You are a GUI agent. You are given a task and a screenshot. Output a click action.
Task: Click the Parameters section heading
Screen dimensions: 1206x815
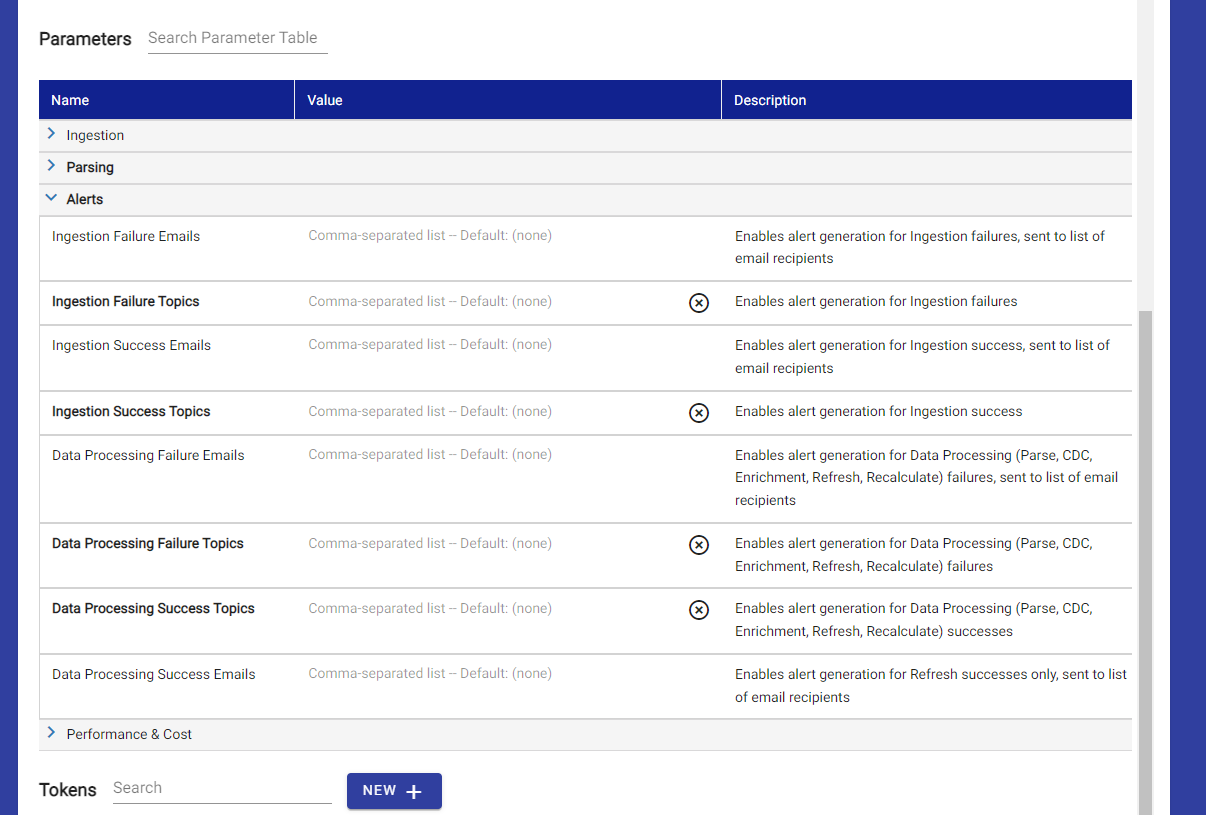85,39
